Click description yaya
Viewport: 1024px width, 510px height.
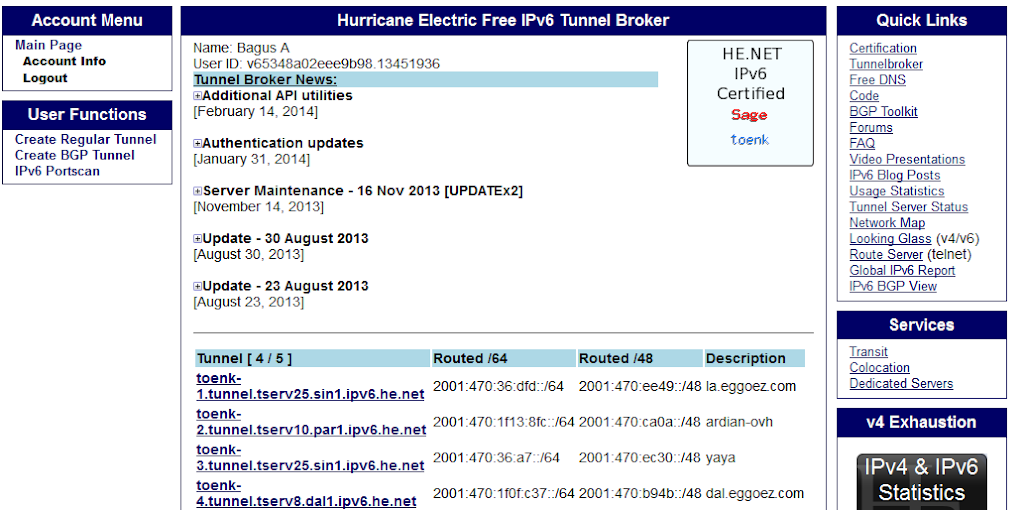(720, 458)
